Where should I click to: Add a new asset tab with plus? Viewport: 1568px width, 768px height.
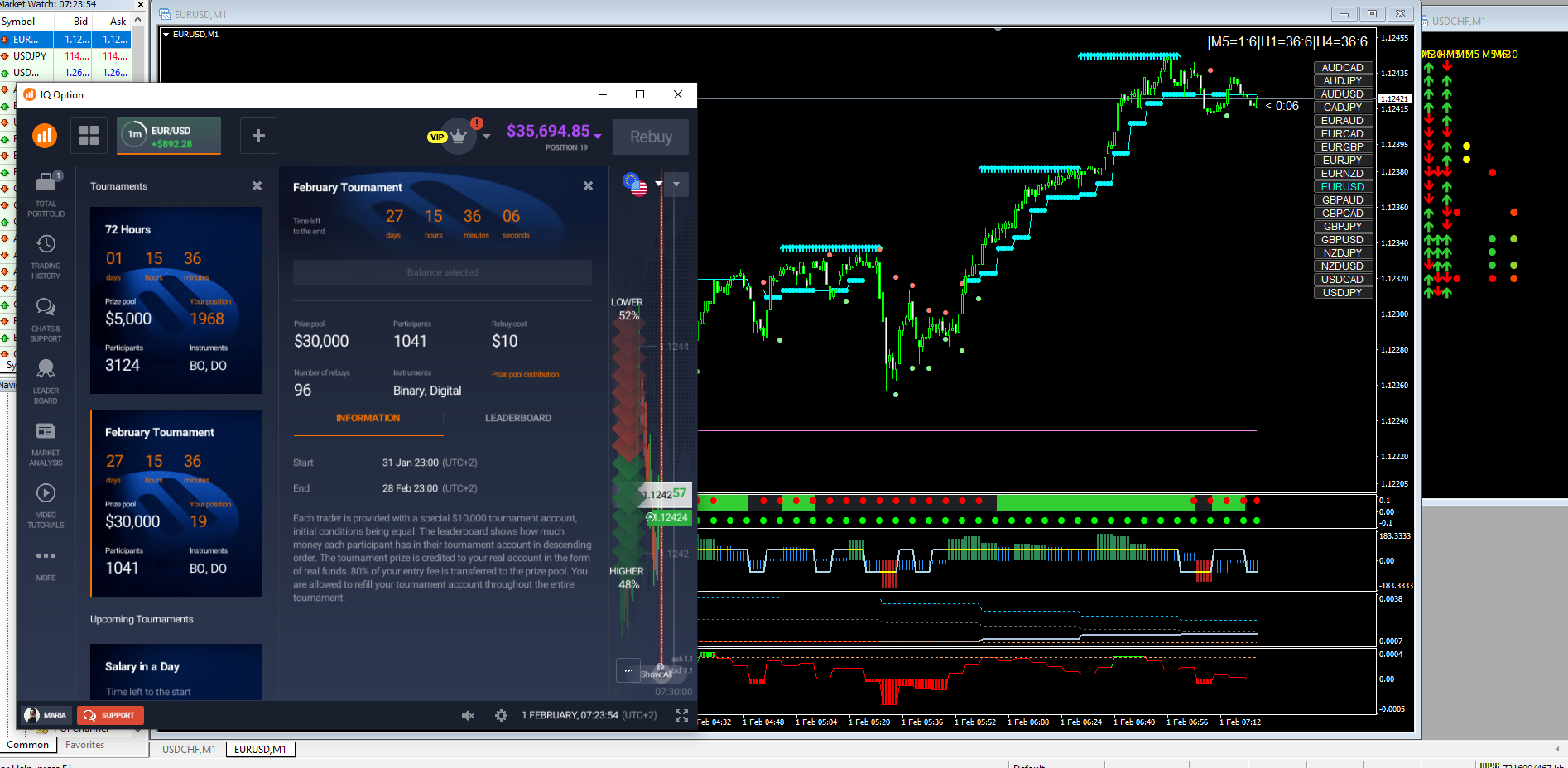click(x=258, y=136)
